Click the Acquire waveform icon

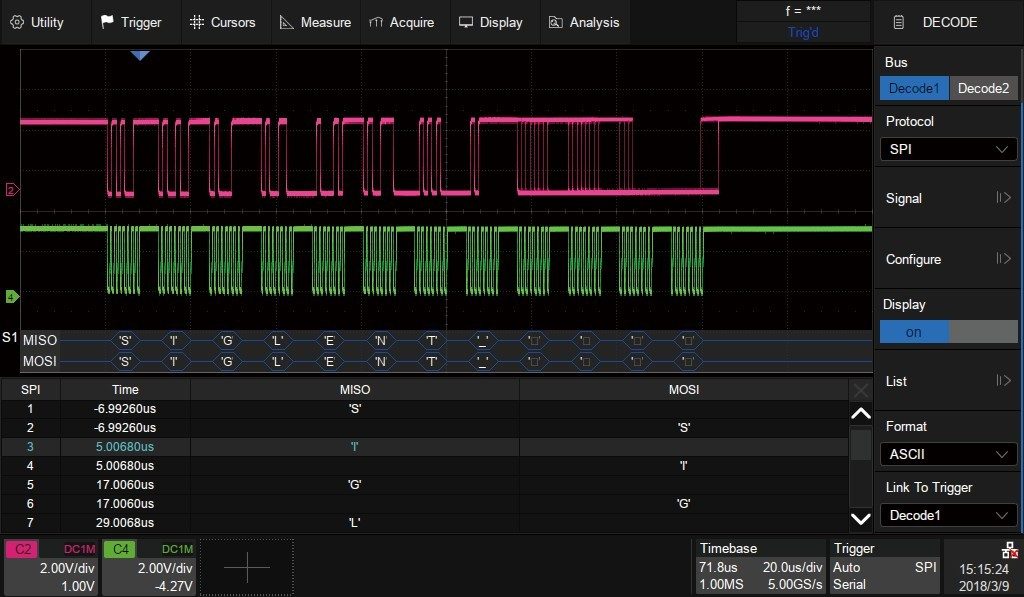pyautogui.click(x=376, y=22)
